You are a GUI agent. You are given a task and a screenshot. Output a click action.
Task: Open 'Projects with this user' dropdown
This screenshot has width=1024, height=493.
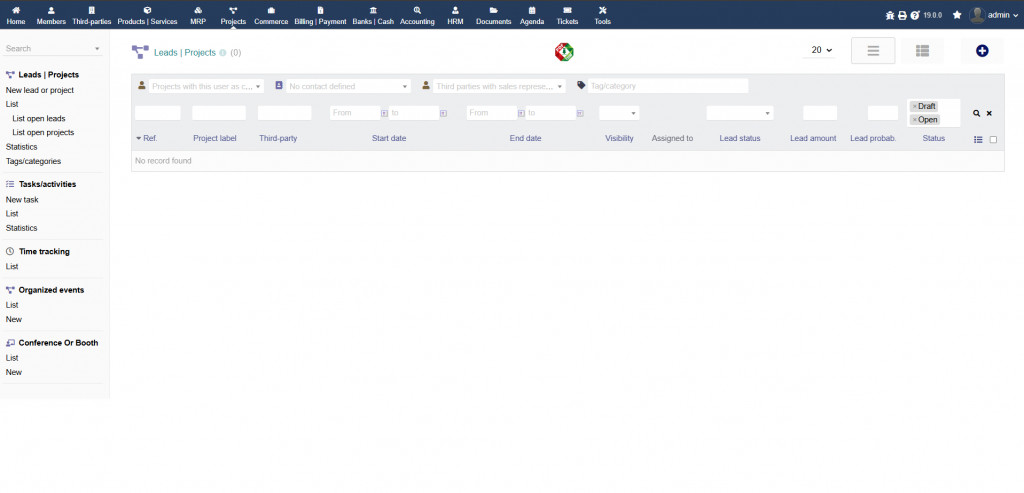tap(206, 86)
